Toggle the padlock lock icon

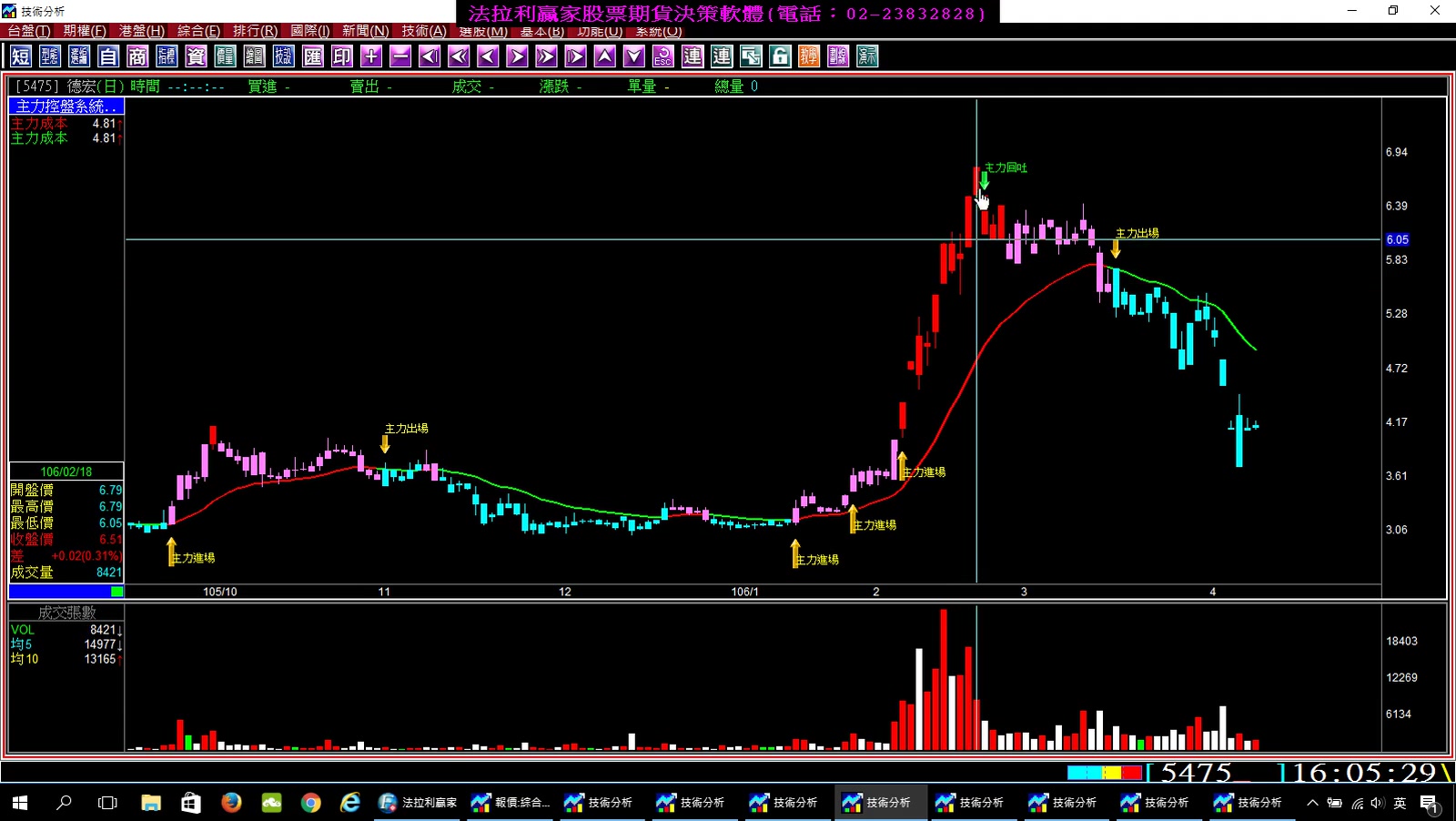[780, 56]
